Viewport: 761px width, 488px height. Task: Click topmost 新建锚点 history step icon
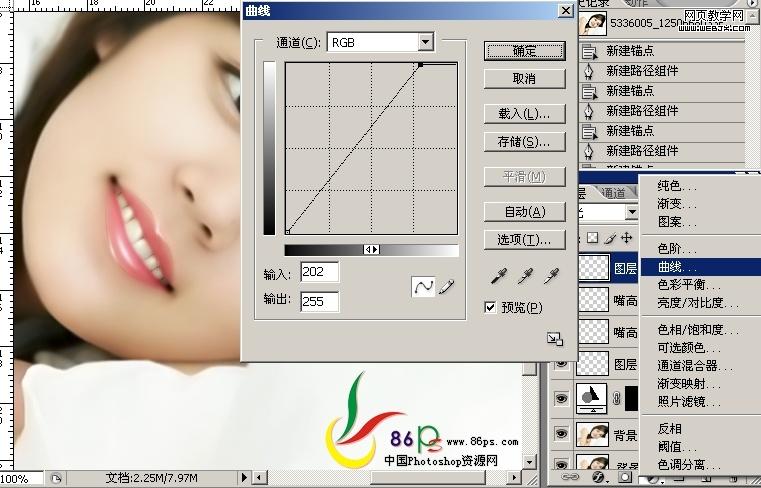[x=590, y=50]
